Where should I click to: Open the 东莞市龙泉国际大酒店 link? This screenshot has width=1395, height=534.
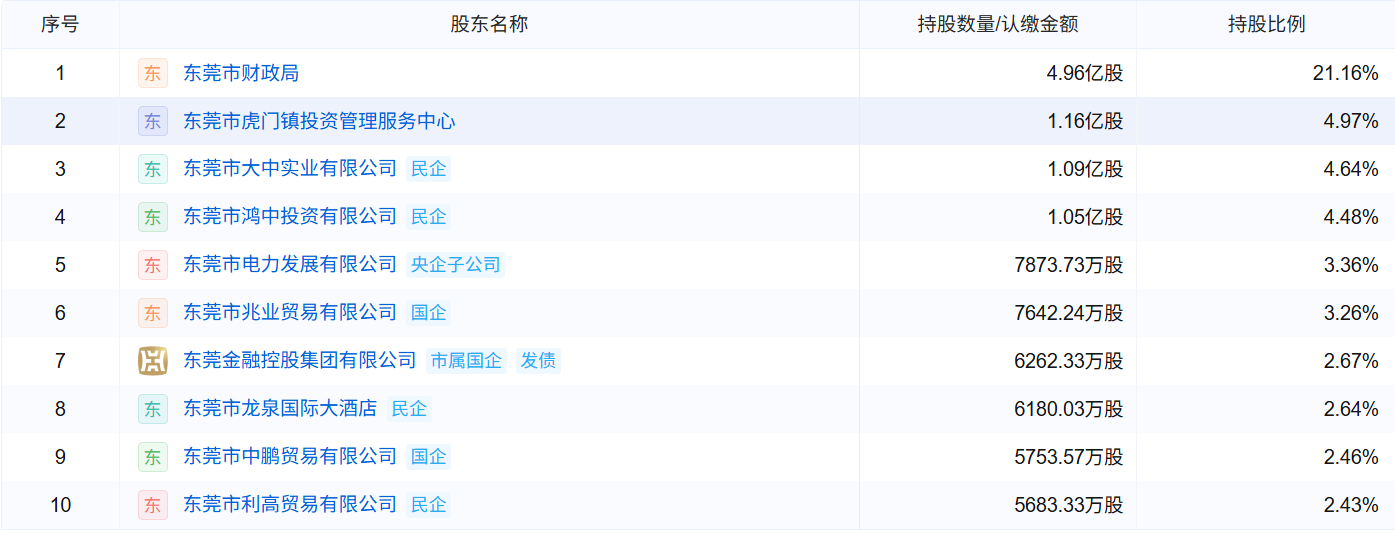click(280, 409)
